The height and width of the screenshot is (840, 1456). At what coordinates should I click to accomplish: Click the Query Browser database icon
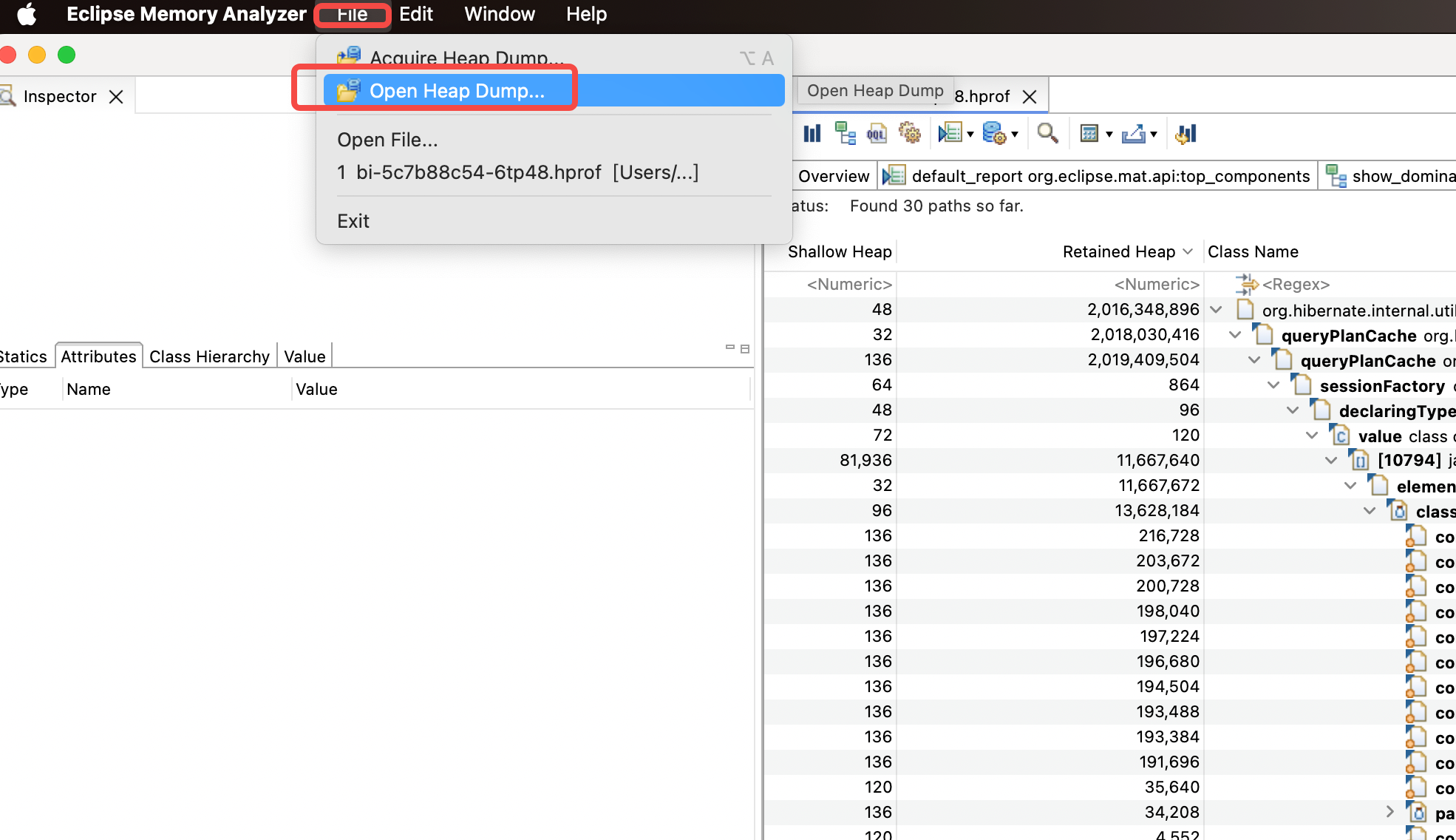(995, 134)
